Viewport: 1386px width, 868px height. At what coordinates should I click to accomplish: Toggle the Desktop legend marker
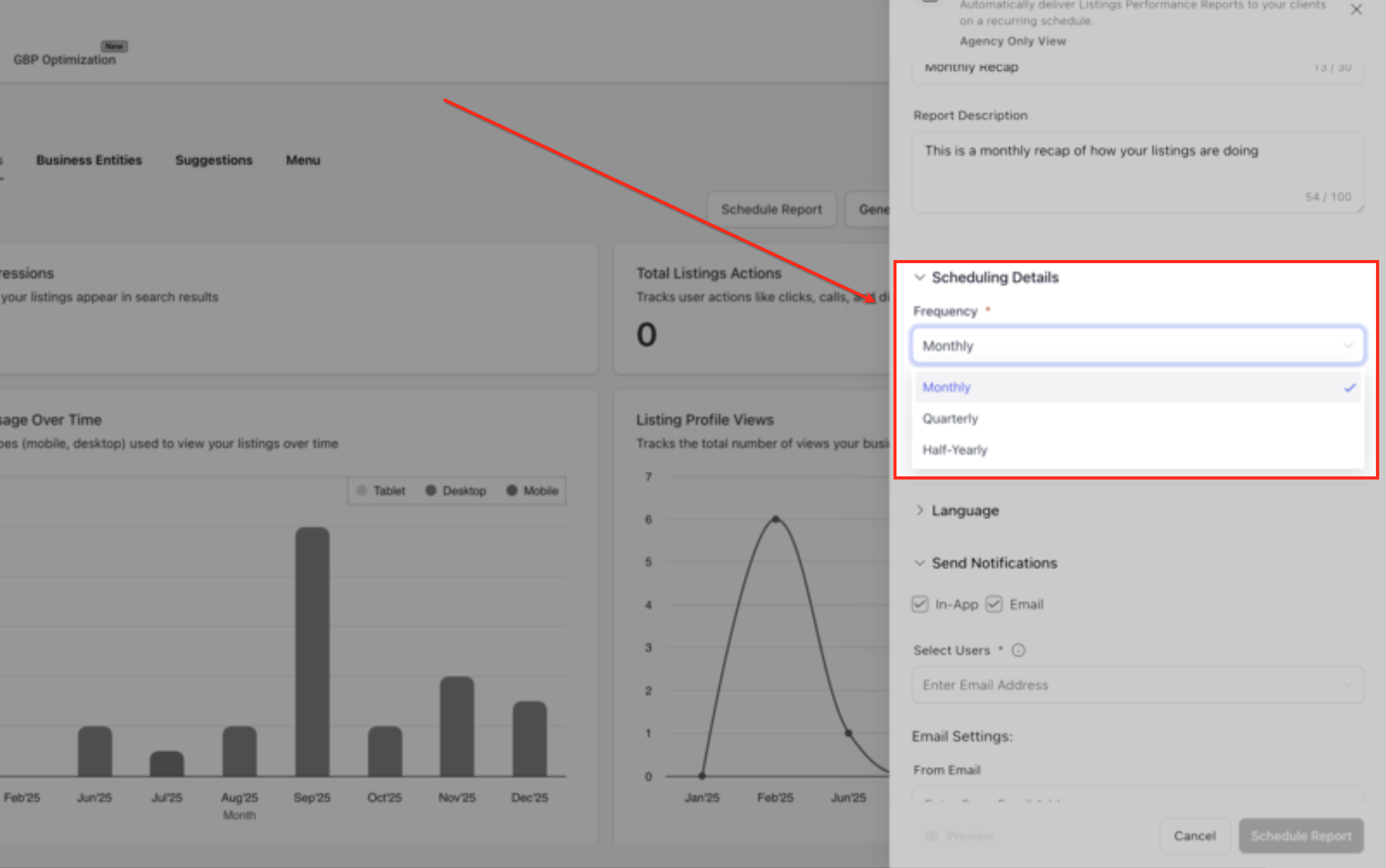click(x=430, y=490)
